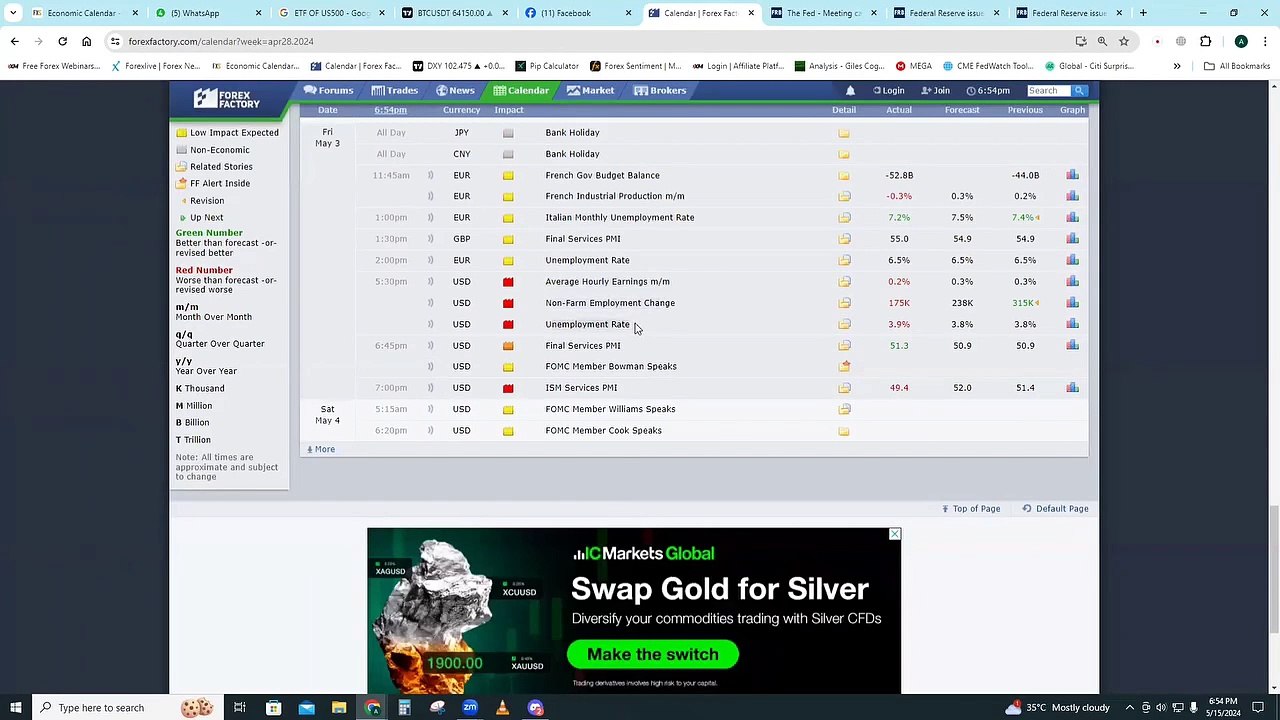Open graph icon for Italian Monthly Unemployment Rate
Screen dimensions: 1280x720
click(x=1072, y=217)
